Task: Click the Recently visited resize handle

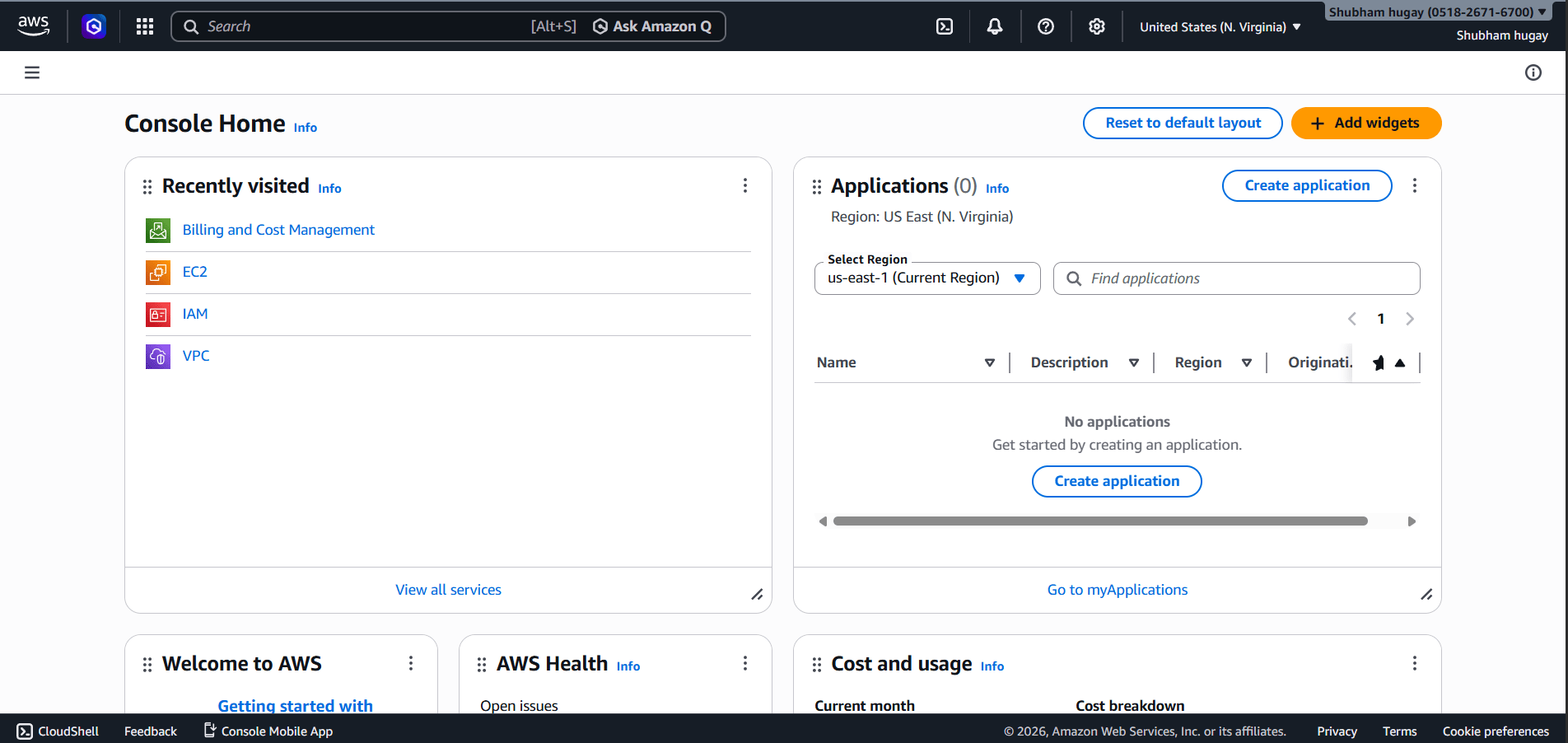Action: 757,595
